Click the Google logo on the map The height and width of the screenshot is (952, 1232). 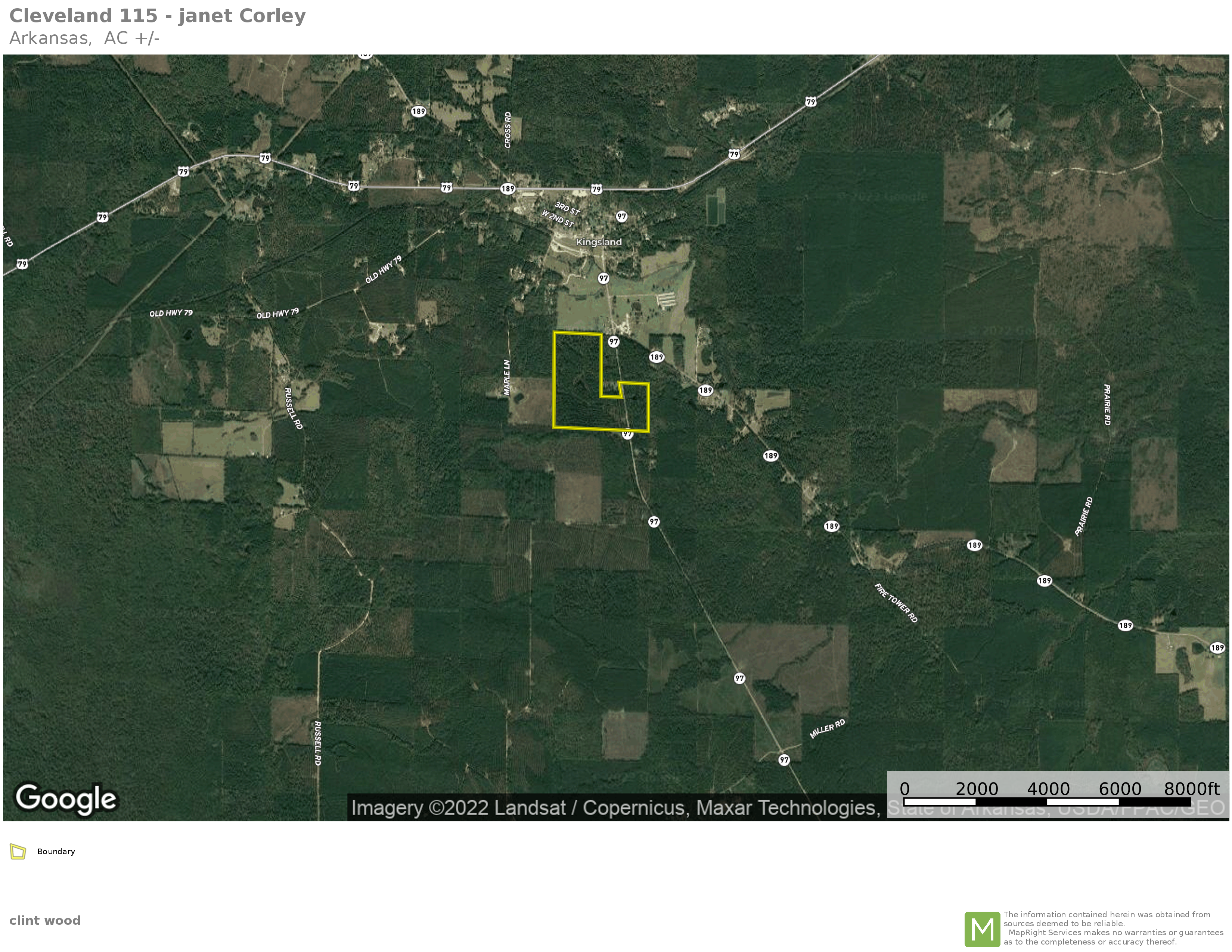tap(66, 799)
